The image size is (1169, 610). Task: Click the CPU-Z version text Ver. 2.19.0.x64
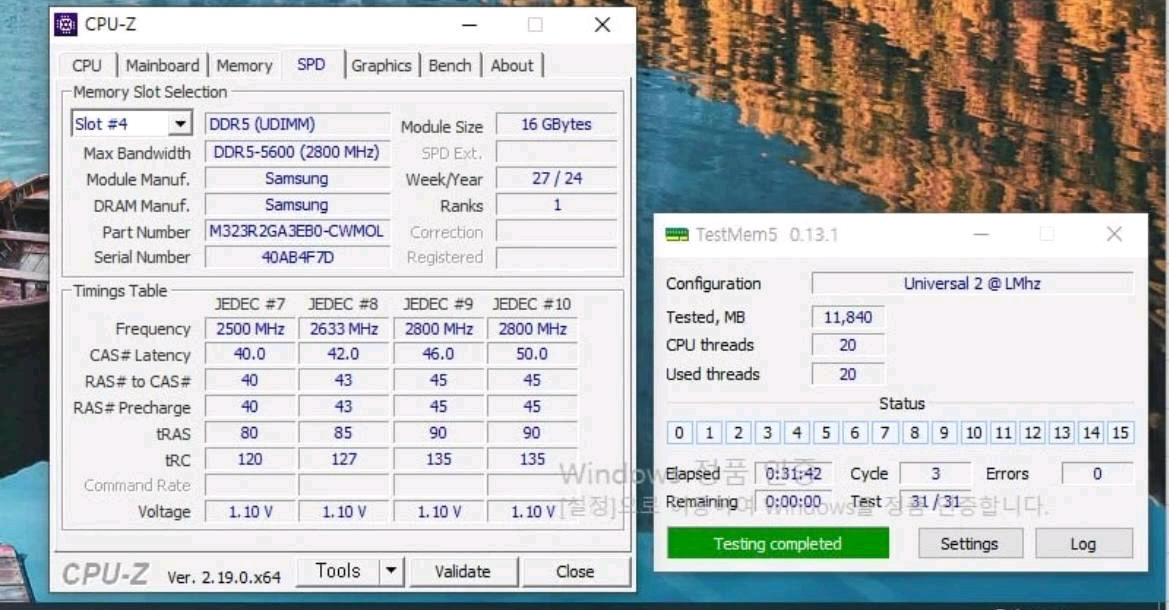224,577
